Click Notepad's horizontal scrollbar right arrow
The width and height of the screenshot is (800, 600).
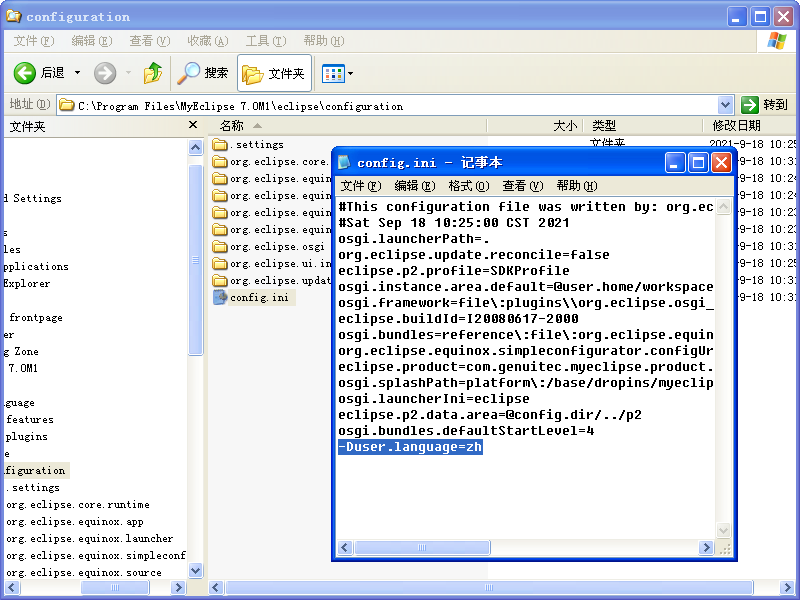[x=709, y=548]
